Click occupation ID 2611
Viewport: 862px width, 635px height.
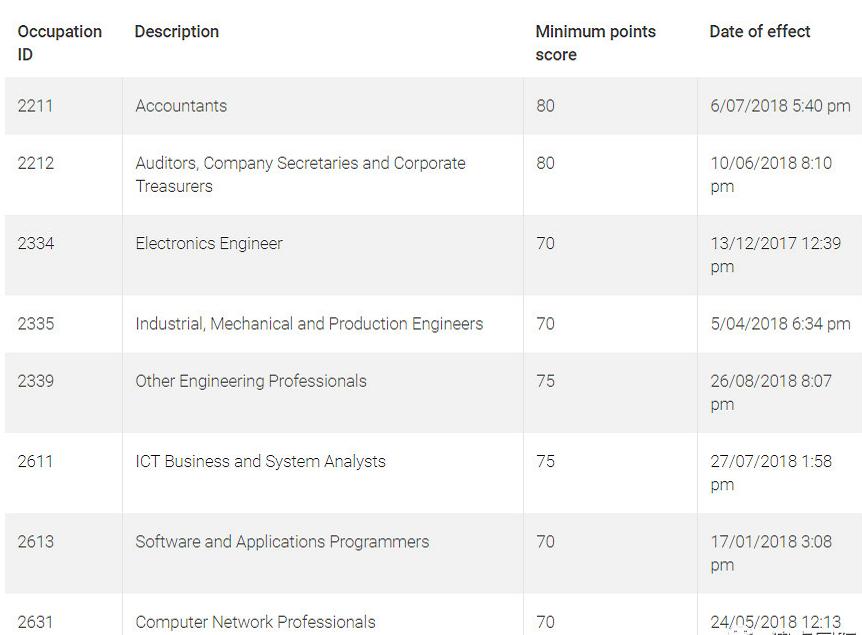click(35, 461)
